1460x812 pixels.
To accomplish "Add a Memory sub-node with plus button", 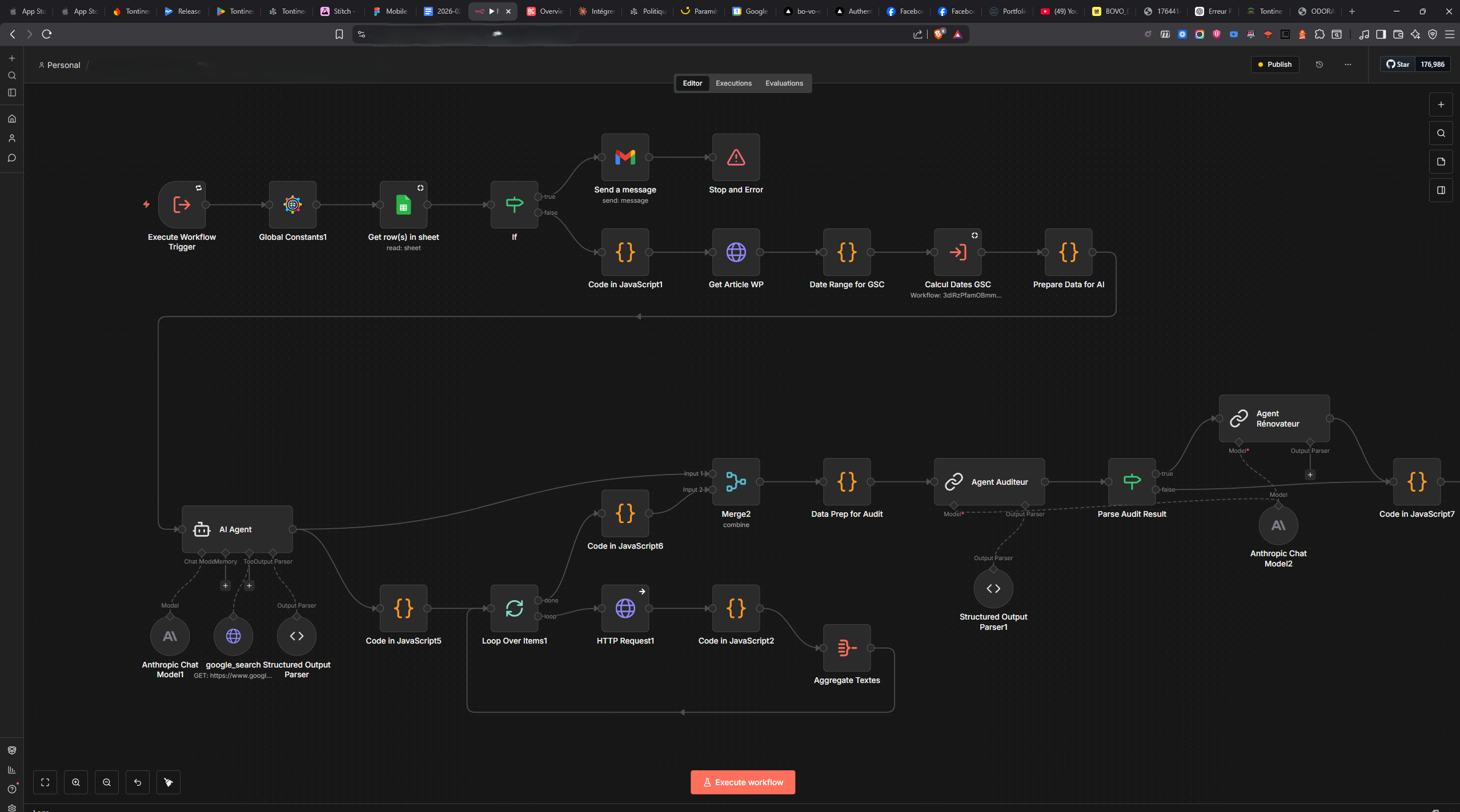I will click(226, 585).
